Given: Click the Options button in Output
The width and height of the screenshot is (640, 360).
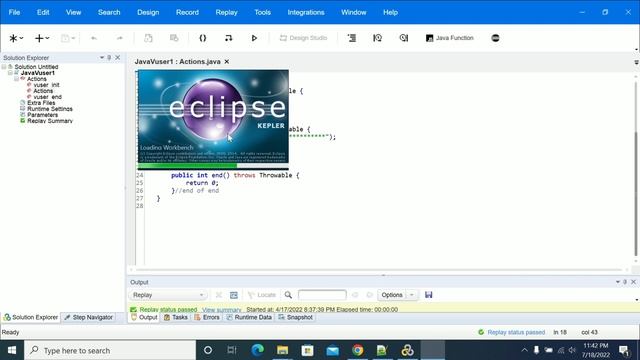Looking at the screenshot, I should (x=392, y=295).
